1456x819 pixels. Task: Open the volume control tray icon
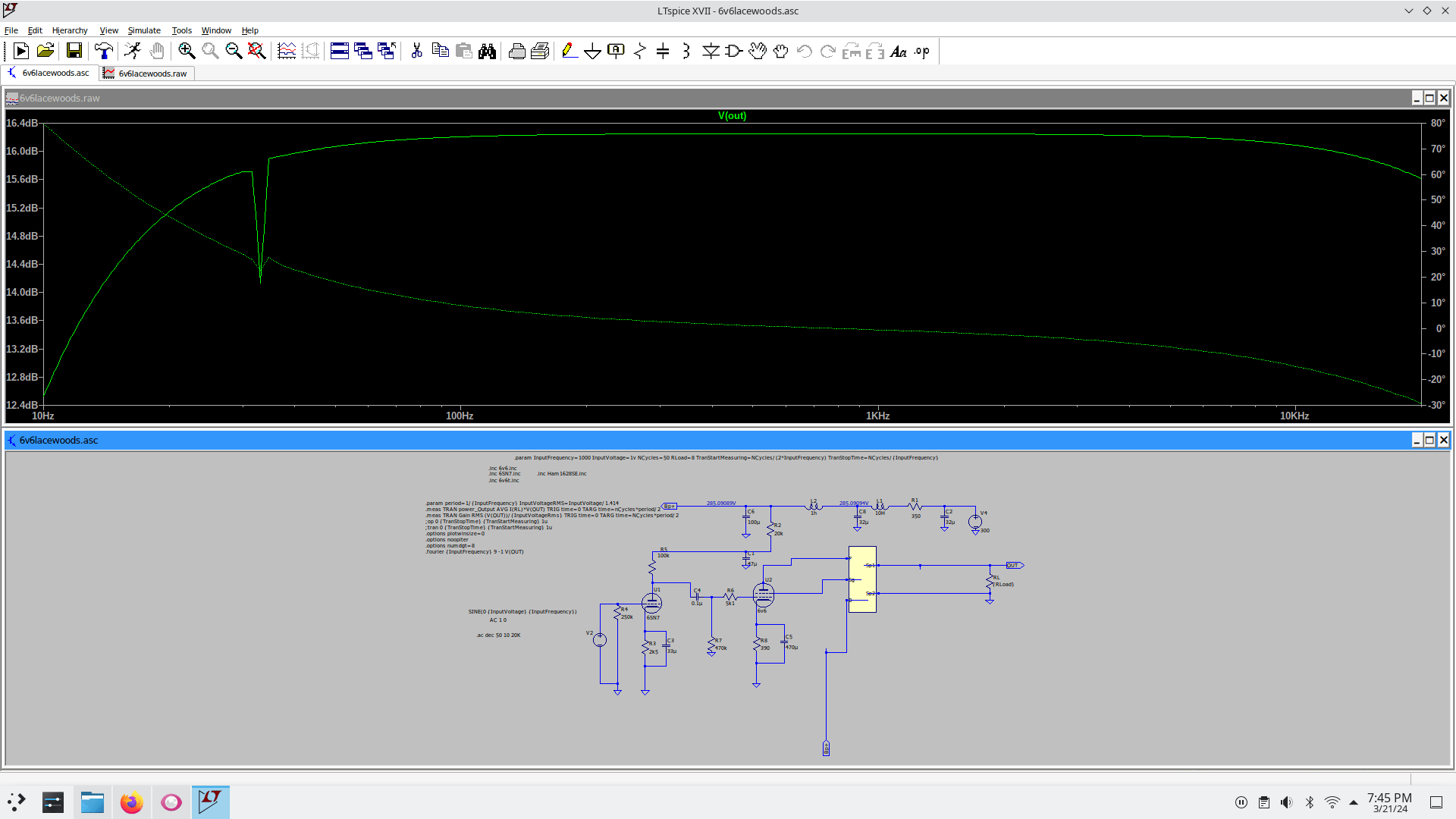pos(1286,802)
